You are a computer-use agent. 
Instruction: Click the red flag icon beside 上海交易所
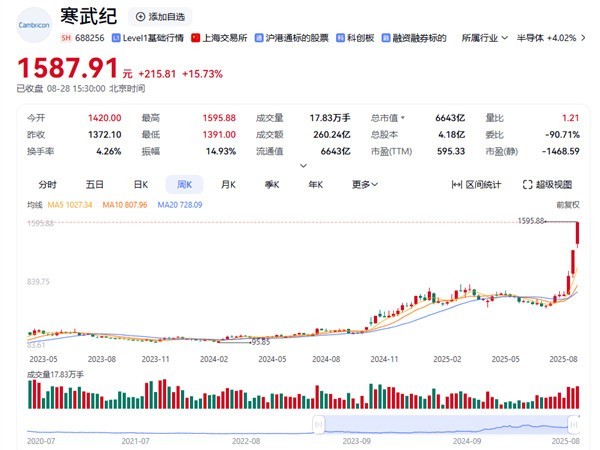point(196,37)
